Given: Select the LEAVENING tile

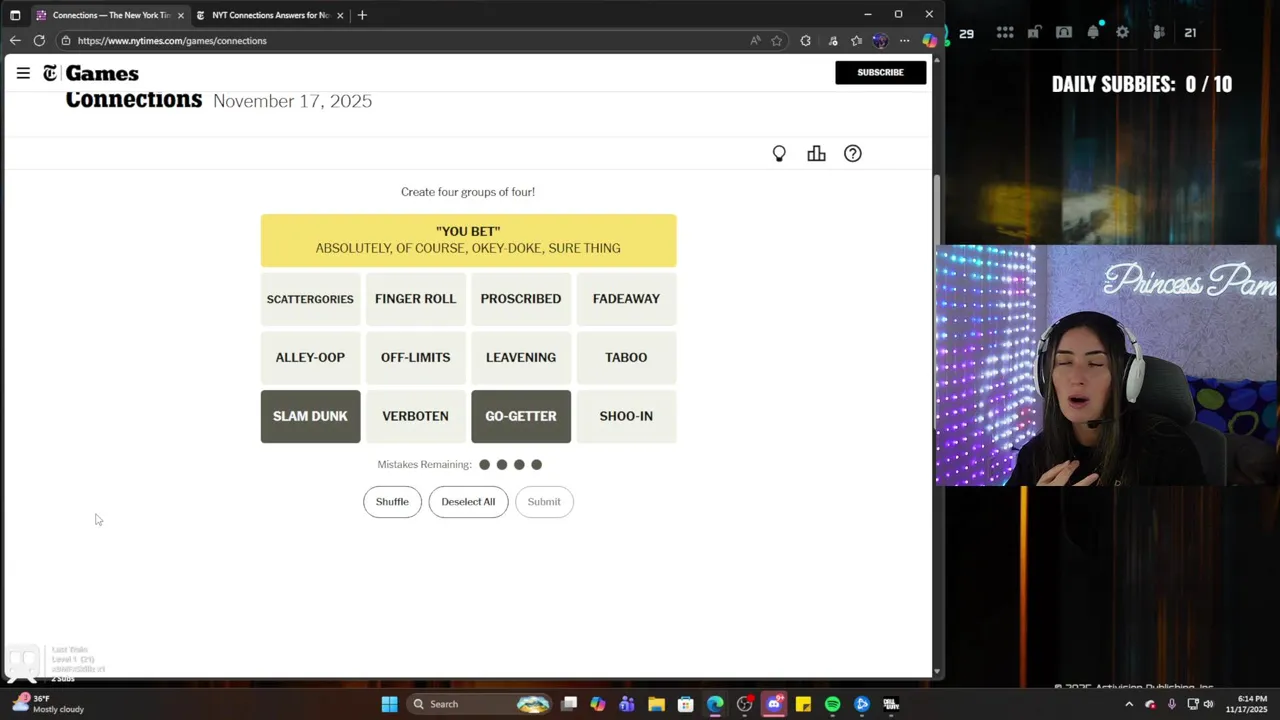Looking at the screenshot, I should coord(521,357).
